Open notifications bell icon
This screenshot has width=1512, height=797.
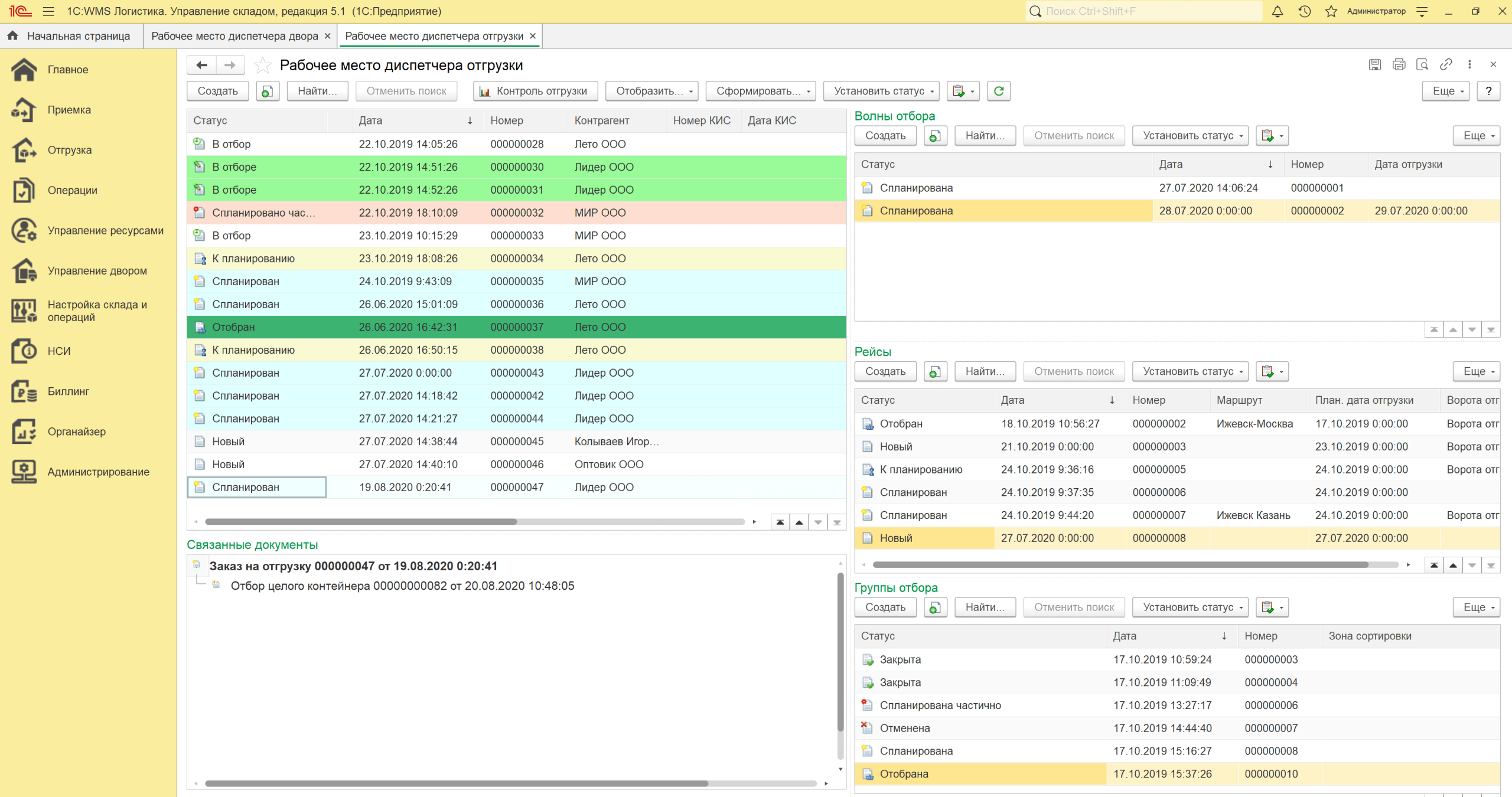(x=1277, y=11)
